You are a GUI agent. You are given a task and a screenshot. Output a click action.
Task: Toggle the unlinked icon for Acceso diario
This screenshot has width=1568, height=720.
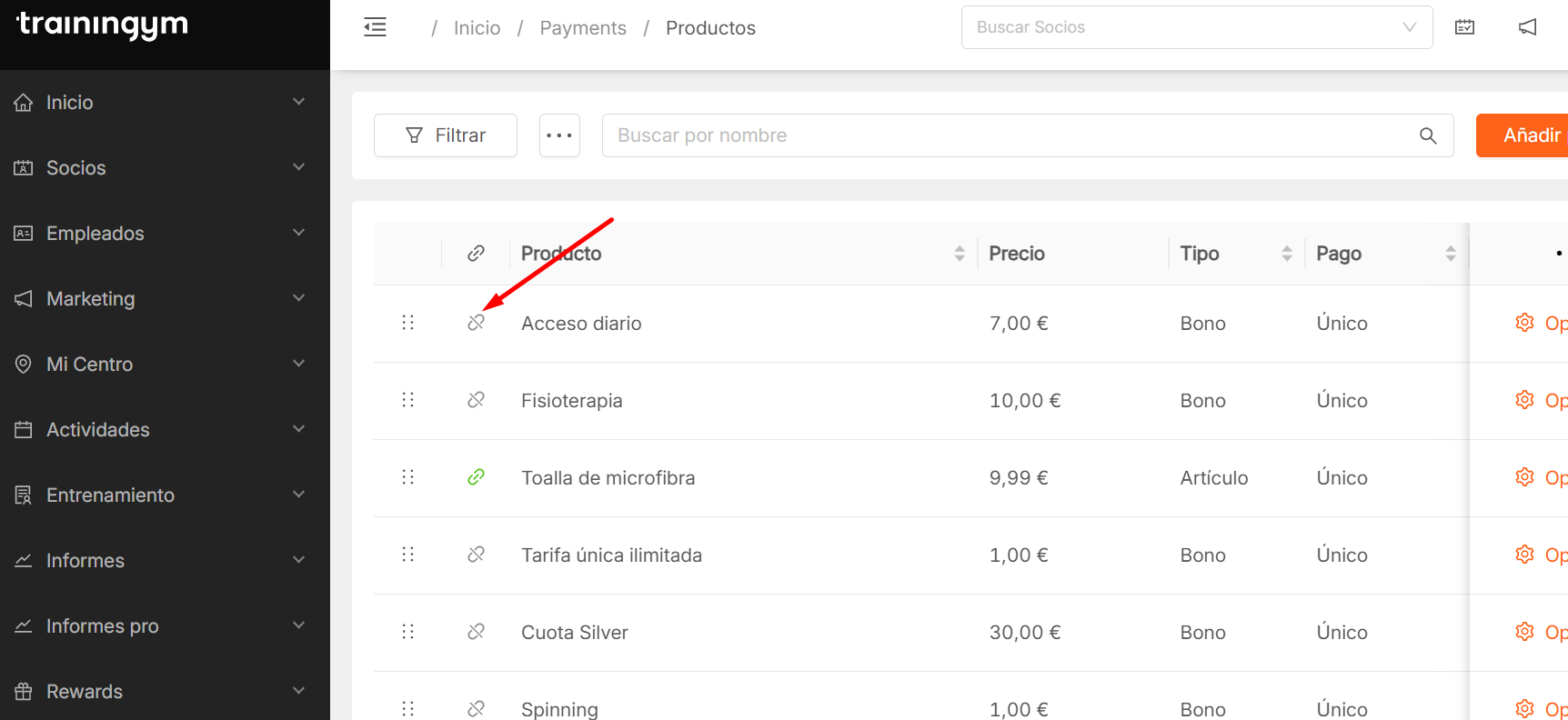[x=476, y=323]
